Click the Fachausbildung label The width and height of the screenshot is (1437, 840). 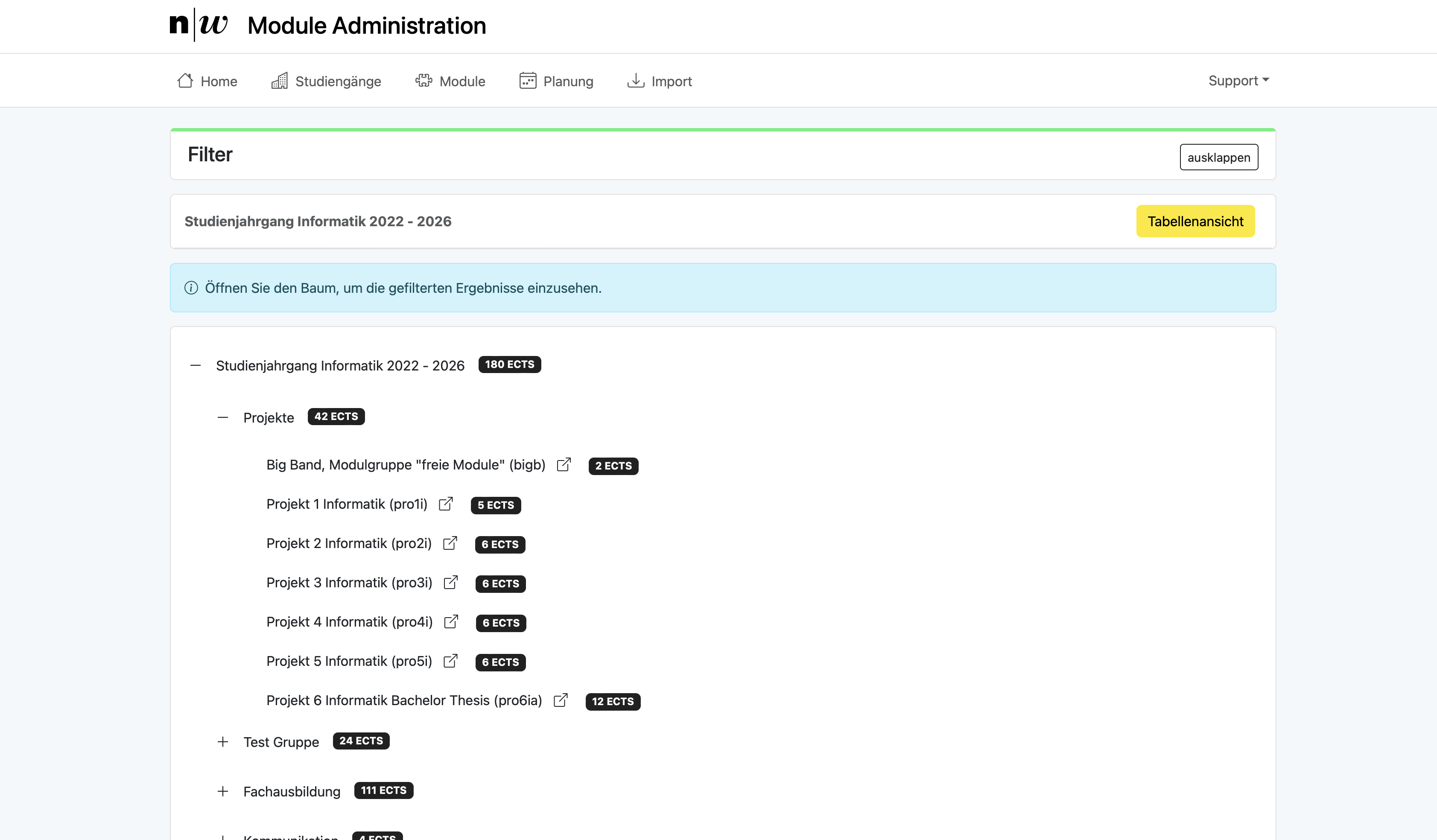pos(292,791)
